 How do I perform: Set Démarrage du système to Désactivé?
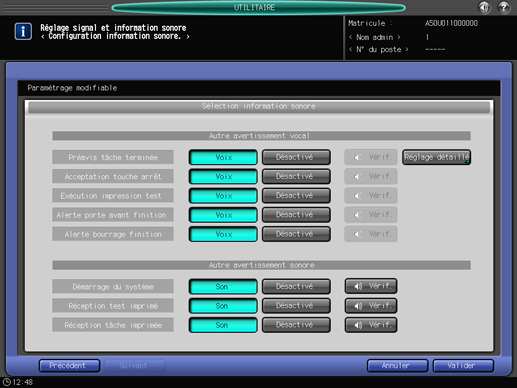[x=296, y=286]
